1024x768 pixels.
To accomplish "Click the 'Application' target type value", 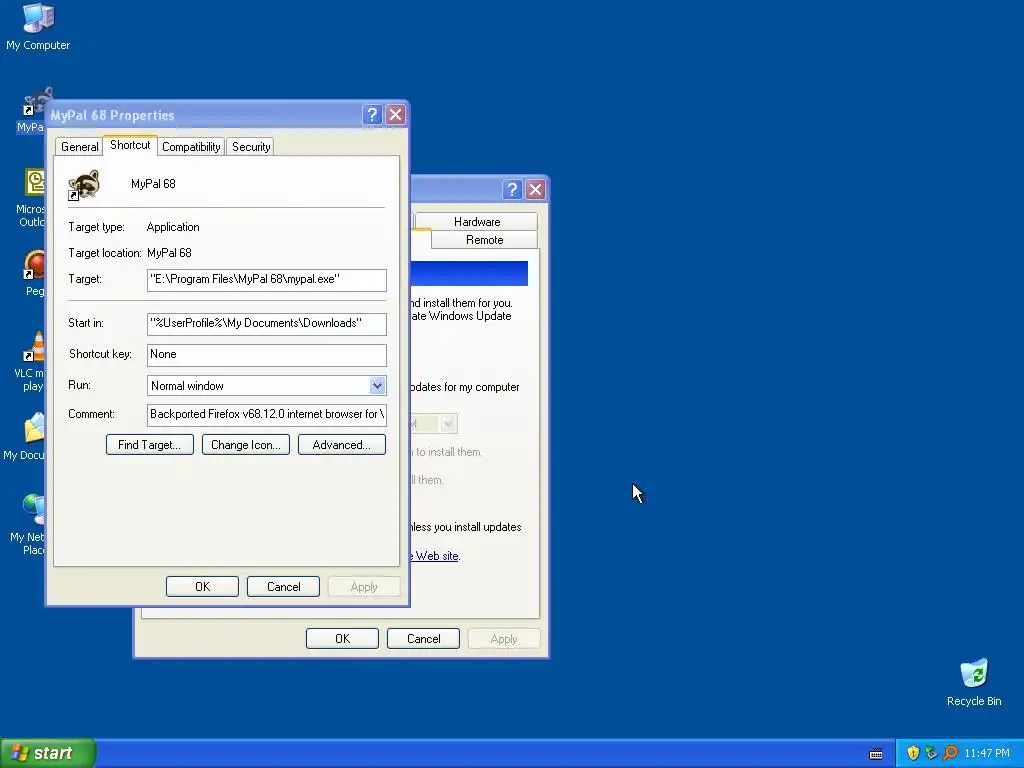I will (x=173, y=227).
